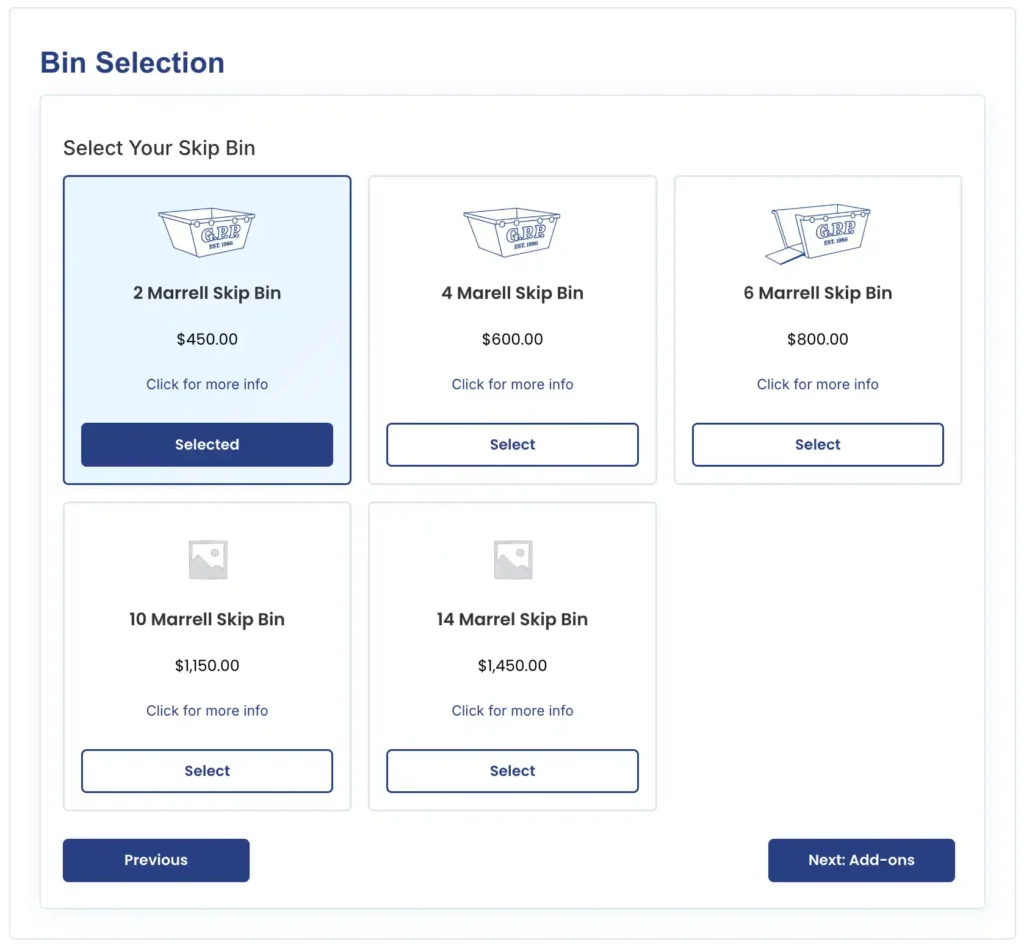Pick the 14 Marrel Skip Bin Select button
Viewport: 1024px width, 948px height.
coord(512,771)
